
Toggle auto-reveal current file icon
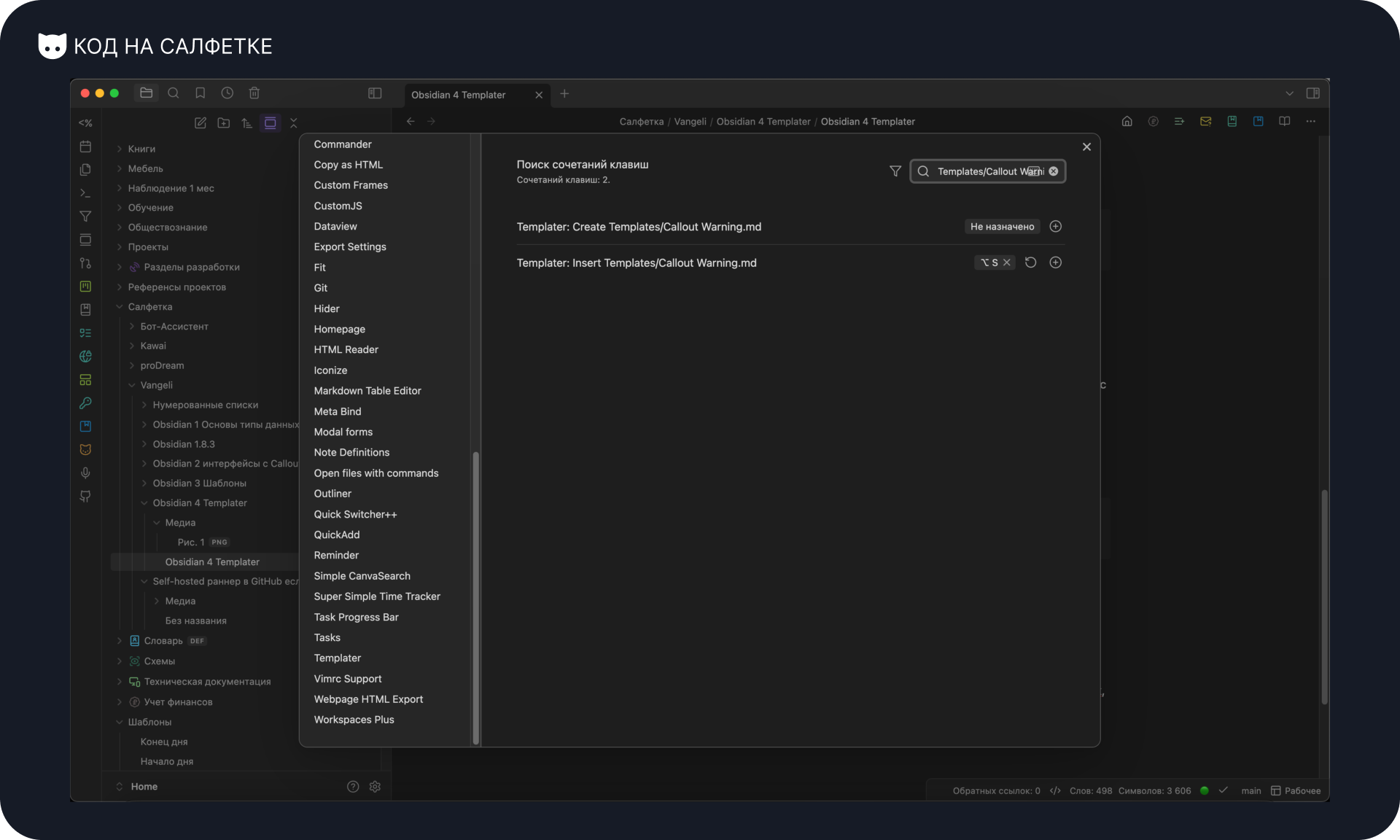click(271, 123)
